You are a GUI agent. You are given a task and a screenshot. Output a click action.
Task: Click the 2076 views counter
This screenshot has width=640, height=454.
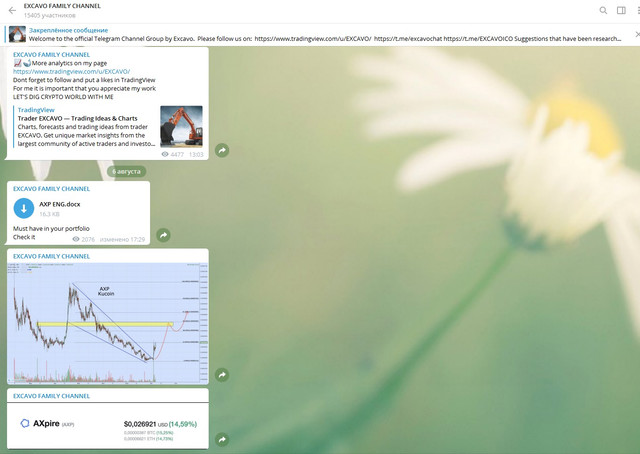pos(84,239)
